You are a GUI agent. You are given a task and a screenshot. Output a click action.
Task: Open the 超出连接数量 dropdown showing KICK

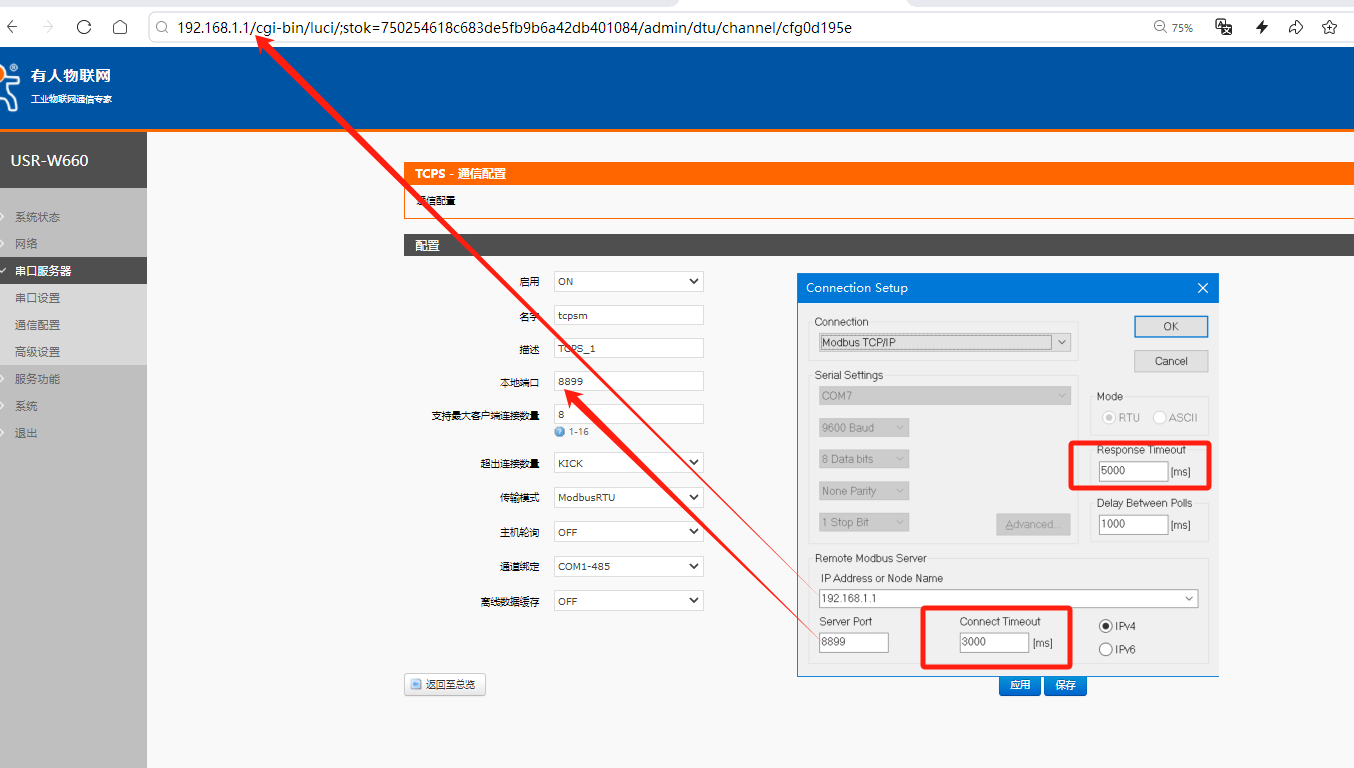click(x=629, y=463)
